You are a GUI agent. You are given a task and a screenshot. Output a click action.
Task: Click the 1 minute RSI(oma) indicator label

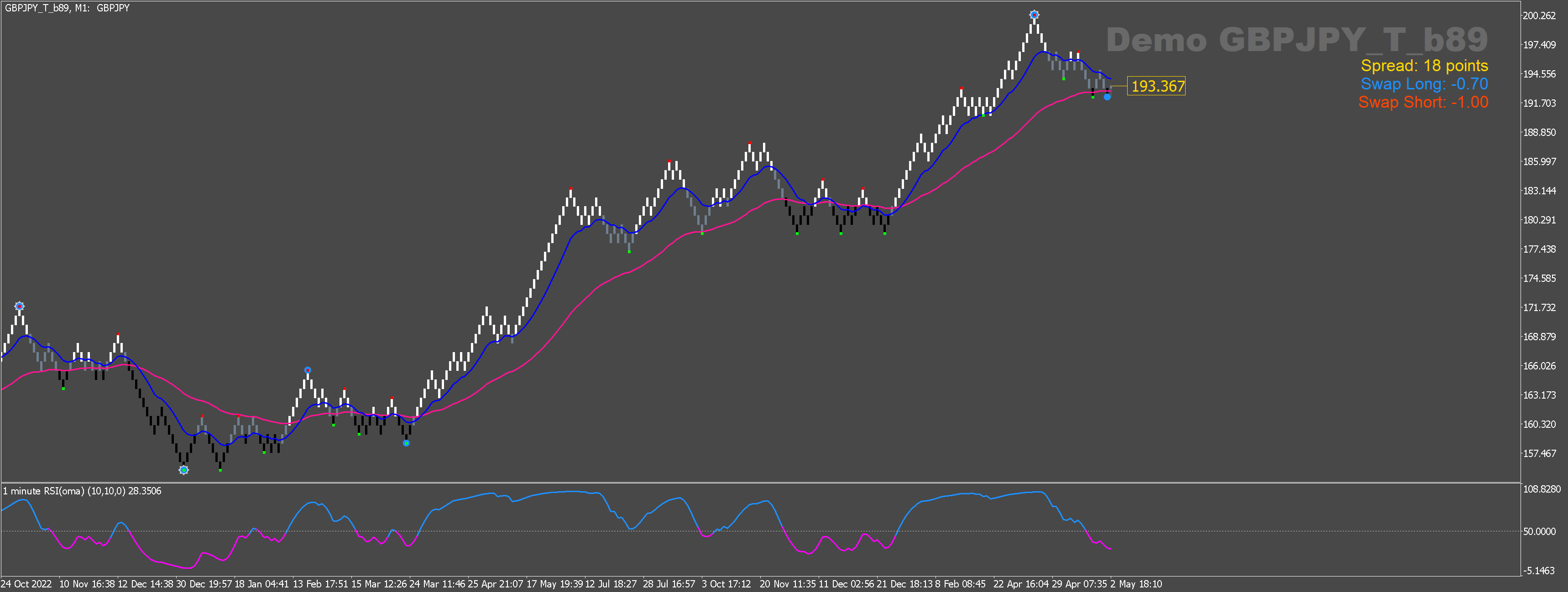click(x=82, y=491)
